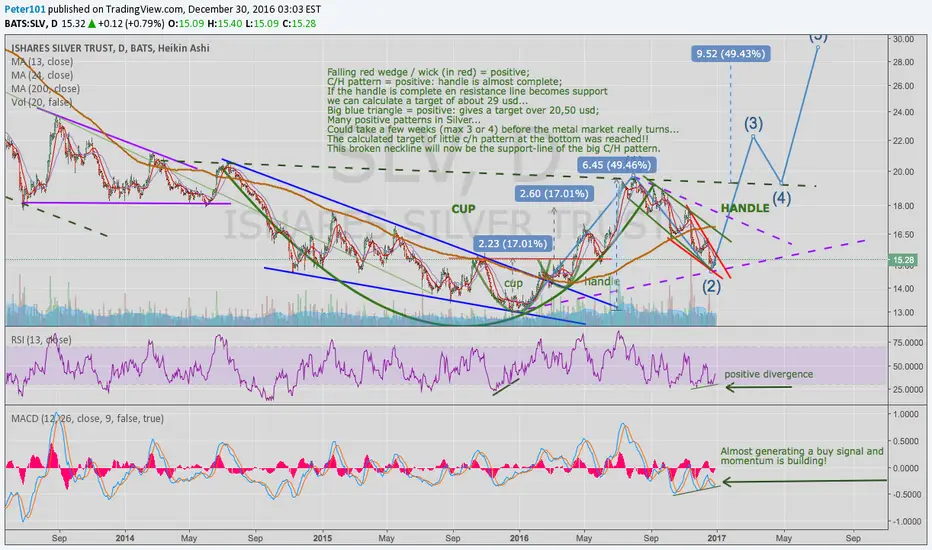Click the 2017 label on the time axis
Screen dimensions: 932x550
[717, 538]
